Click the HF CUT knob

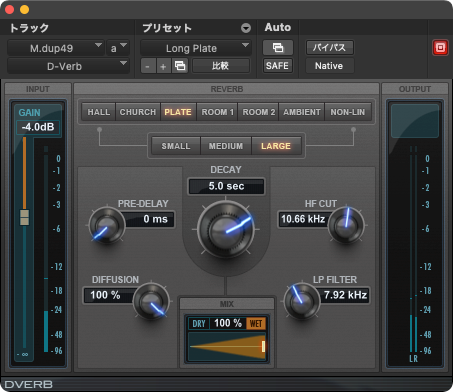[x=346, y=225]
